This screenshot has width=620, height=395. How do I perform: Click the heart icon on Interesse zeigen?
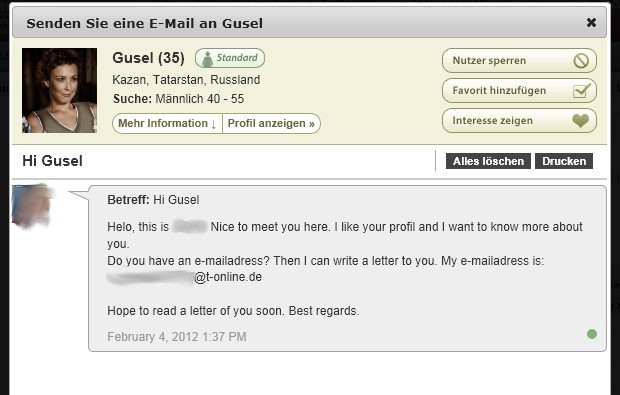tap(580, 121)
